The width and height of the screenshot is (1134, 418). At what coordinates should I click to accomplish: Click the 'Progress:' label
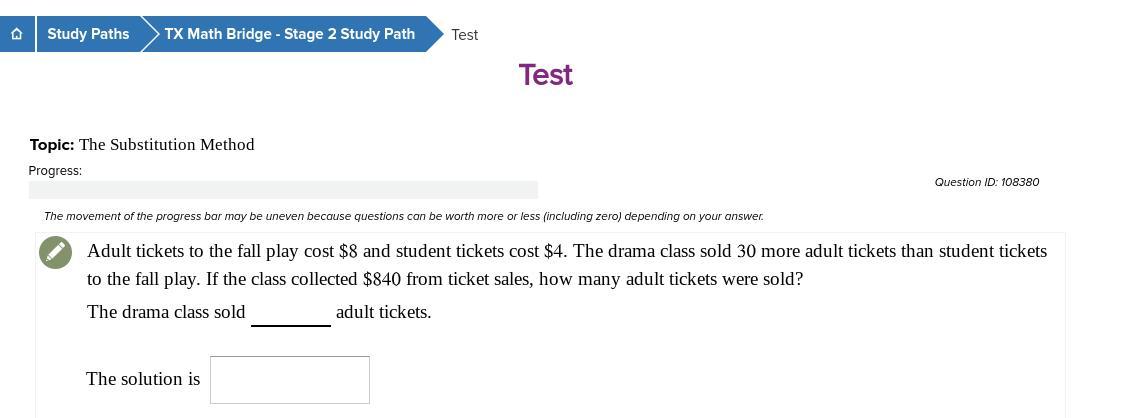(55, 171)
